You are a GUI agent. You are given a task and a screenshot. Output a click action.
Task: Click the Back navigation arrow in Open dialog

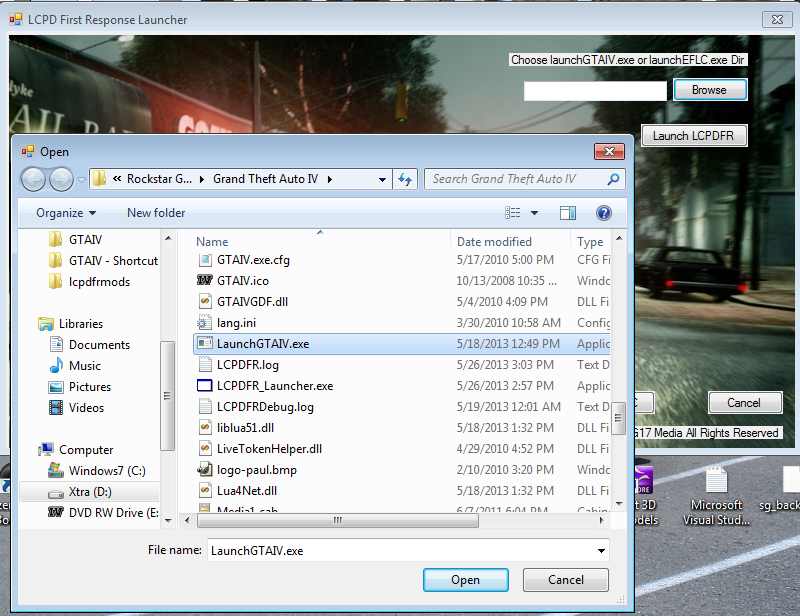pyautogui.click(x=33, y=179)
